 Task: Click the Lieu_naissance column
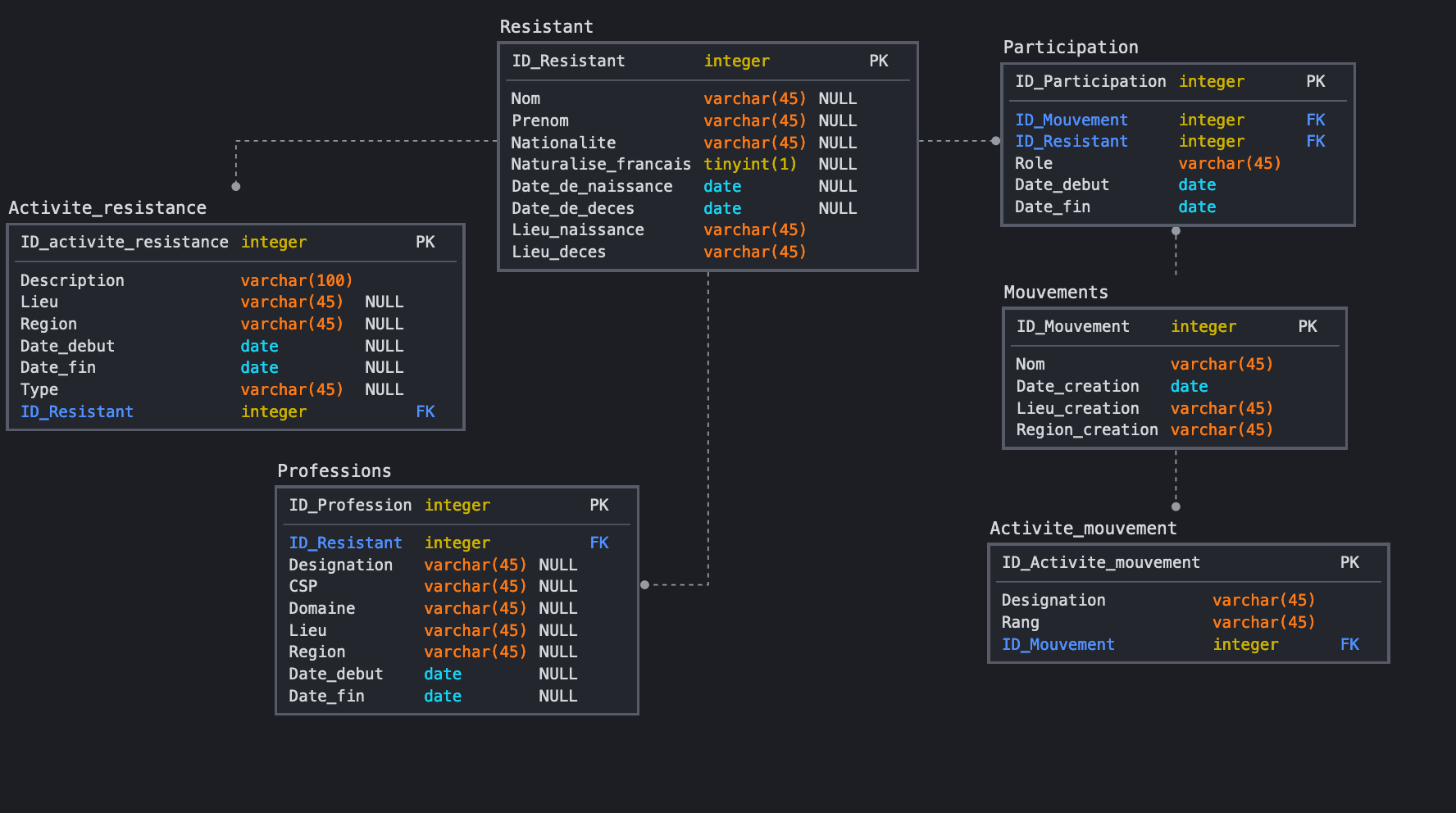coord(708,229)
